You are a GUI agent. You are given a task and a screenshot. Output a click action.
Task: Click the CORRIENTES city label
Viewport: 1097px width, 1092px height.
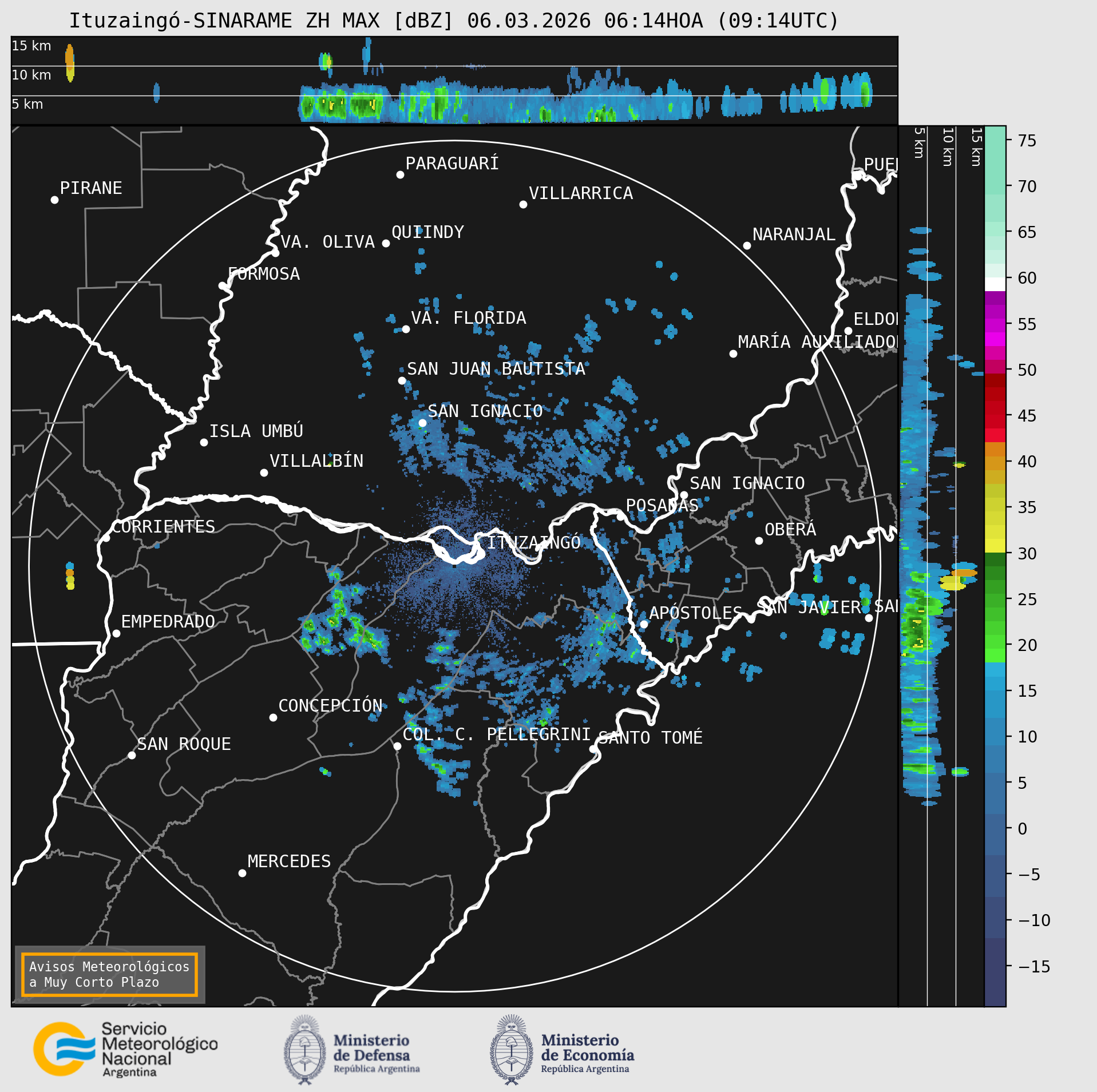pyautogui.click(x=164, y=526)
